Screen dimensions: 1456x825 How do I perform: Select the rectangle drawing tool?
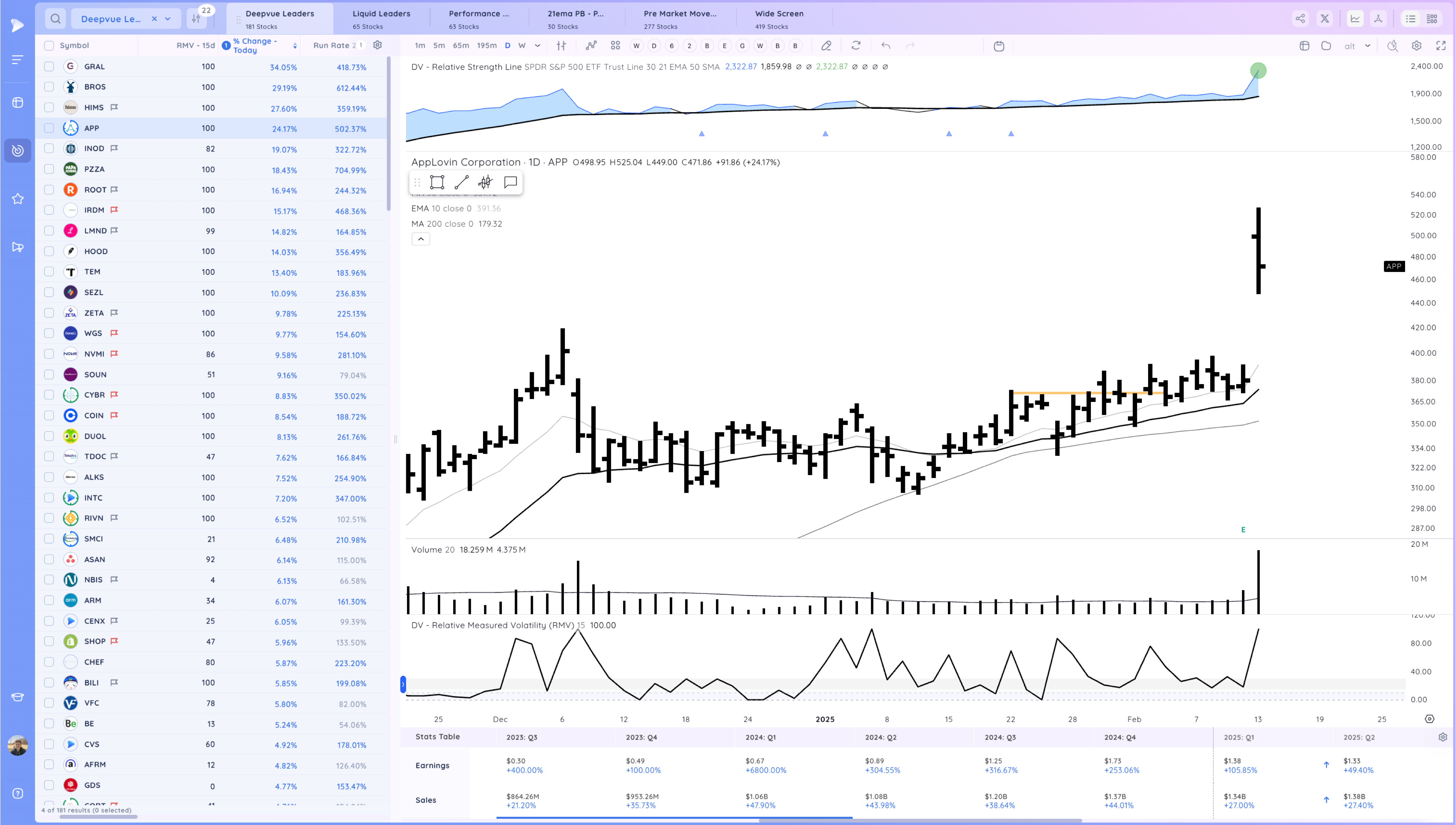[x=437, y=182]
